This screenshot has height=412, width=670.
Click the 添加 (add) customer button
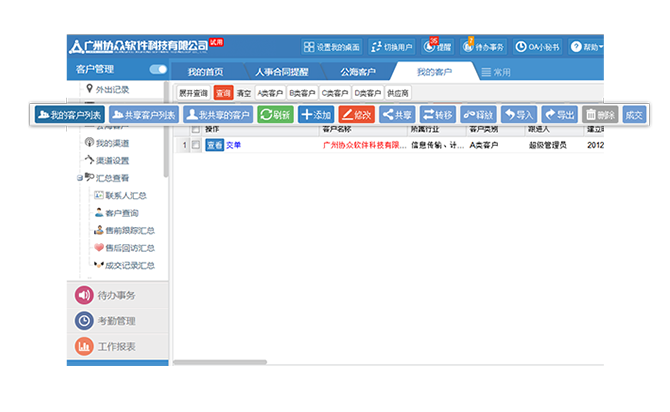tap(316, 115)
